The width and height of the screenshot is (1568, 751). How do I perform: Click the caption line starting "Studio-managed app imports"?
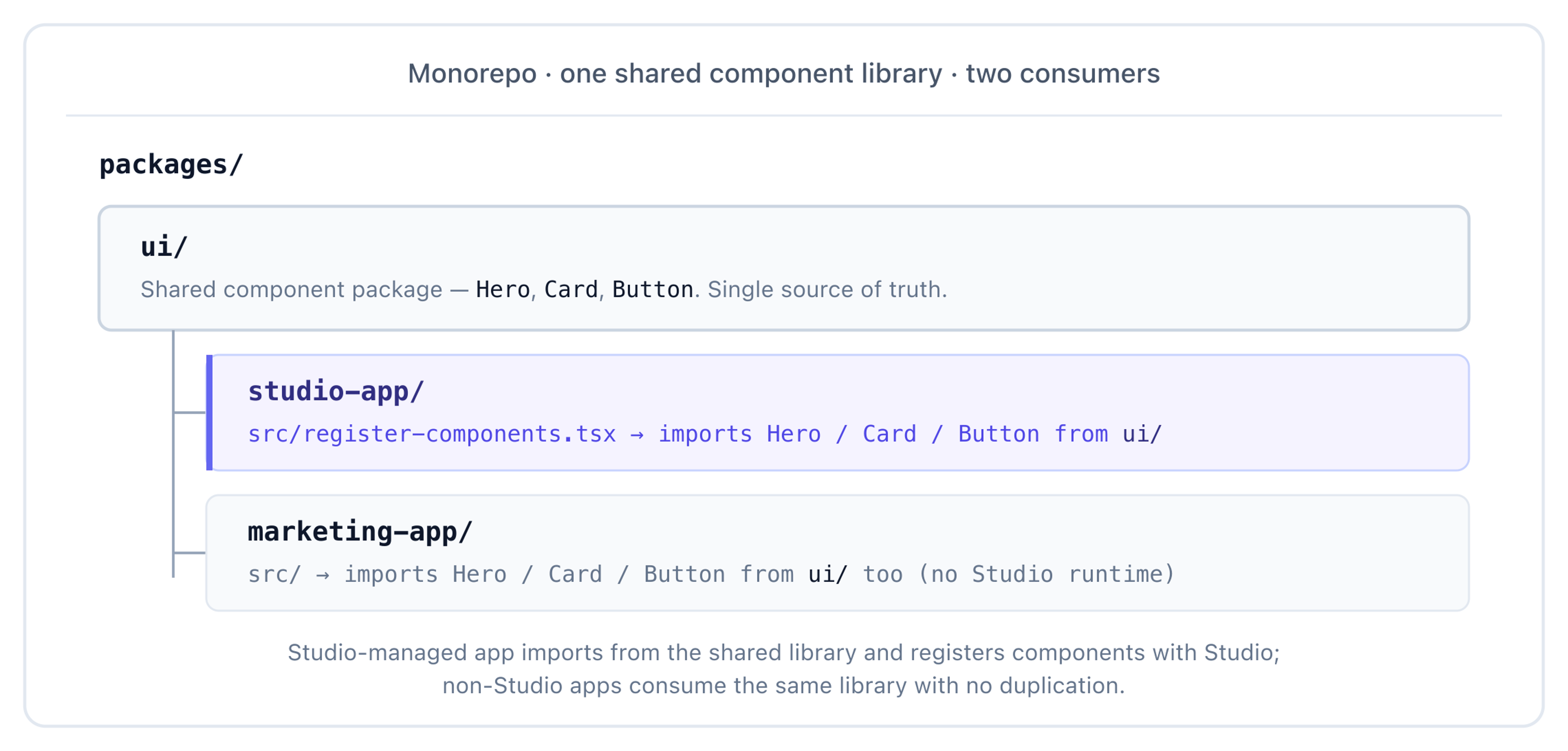pyautogui.click(x=784, y=653)
